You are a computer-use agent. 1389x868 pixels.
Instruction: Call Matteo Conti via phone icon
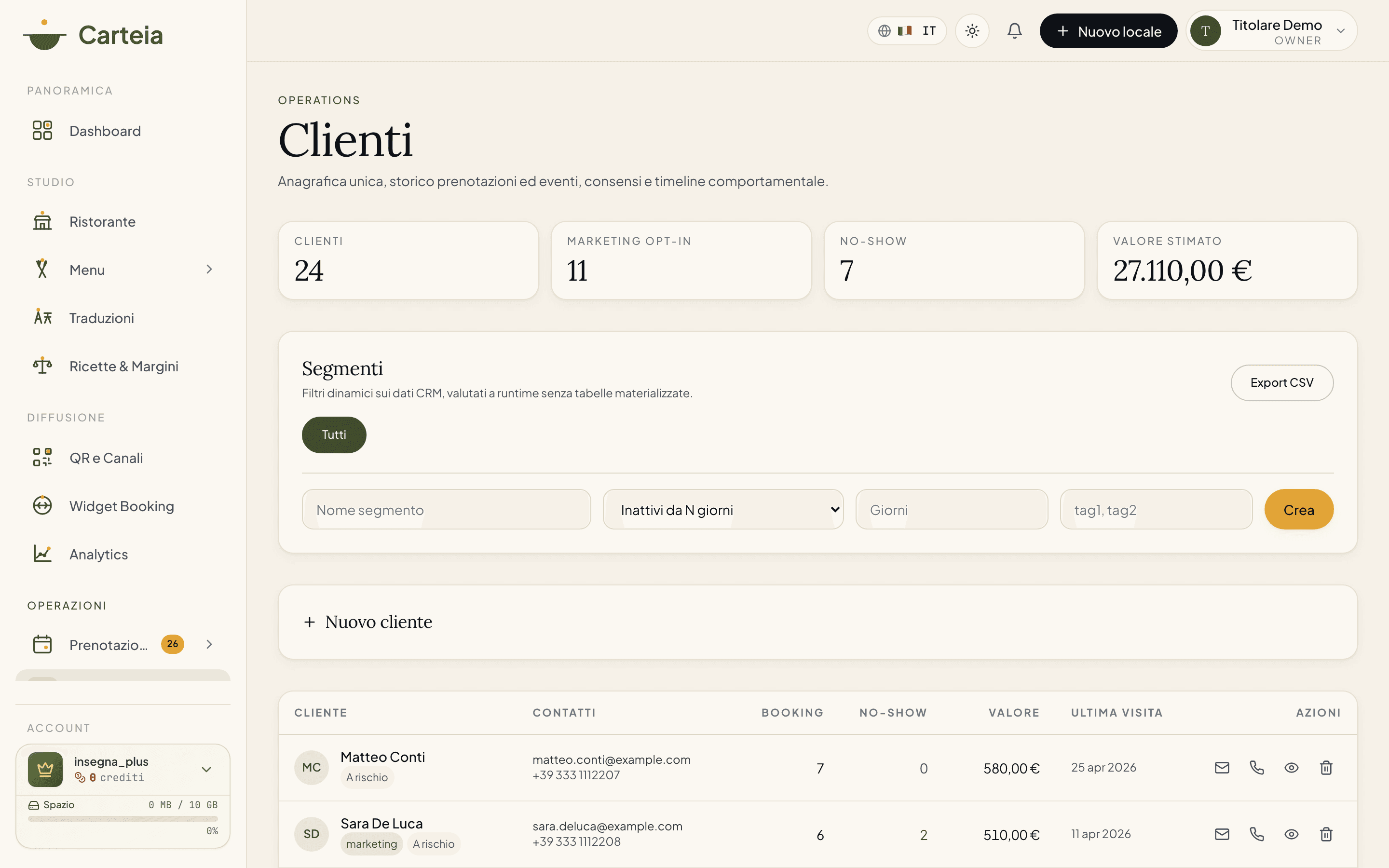1257,768
